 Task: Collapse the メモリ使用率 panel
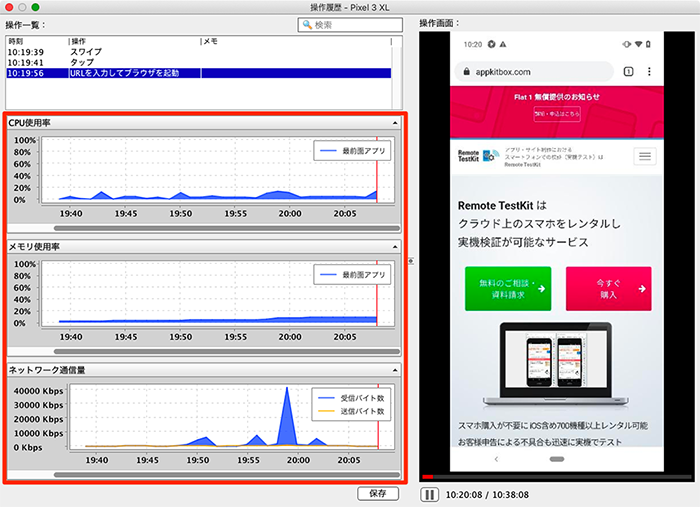click(395, 246)
